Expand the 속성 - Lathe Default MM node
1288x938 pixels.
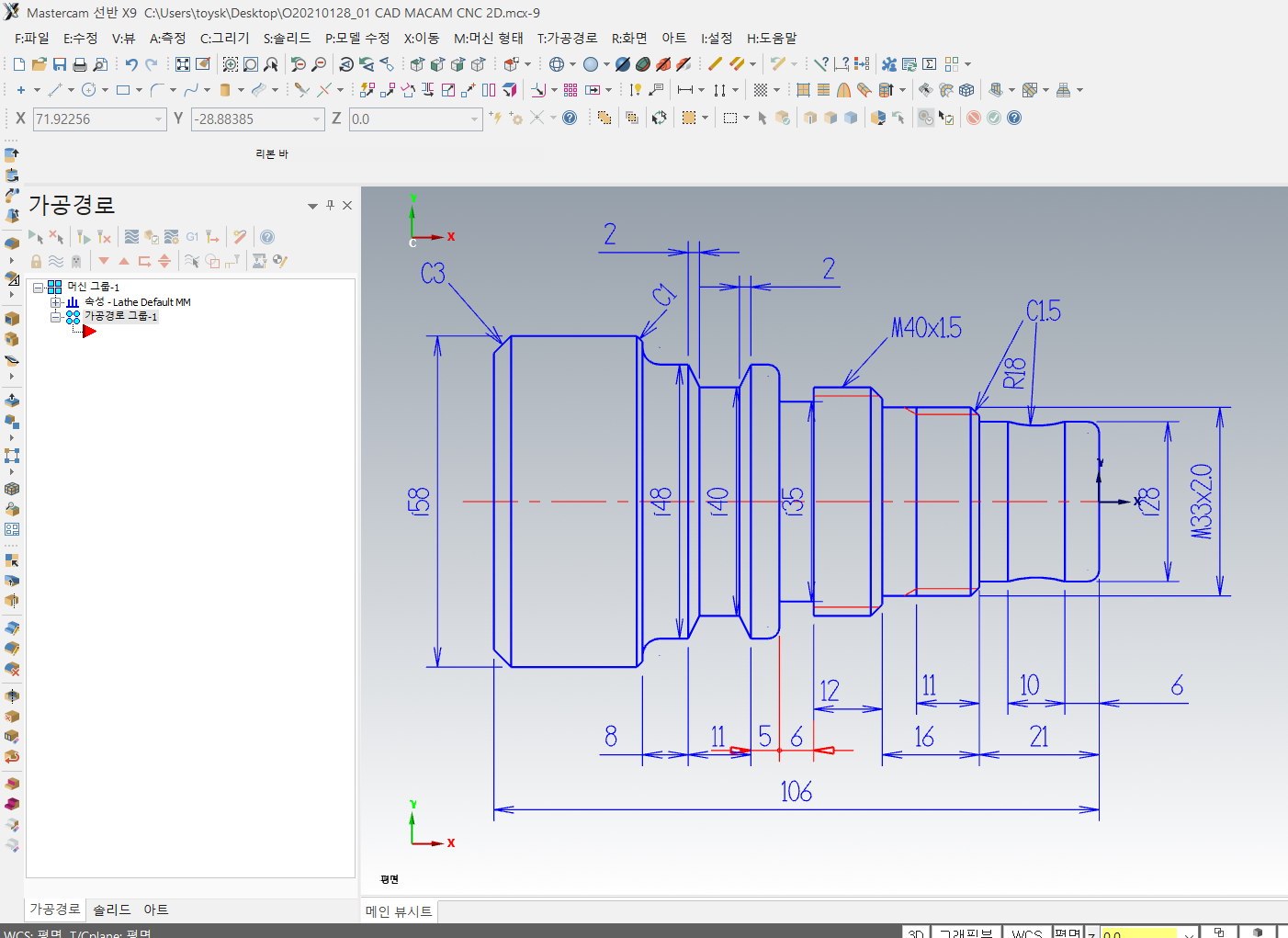(56, 302)
